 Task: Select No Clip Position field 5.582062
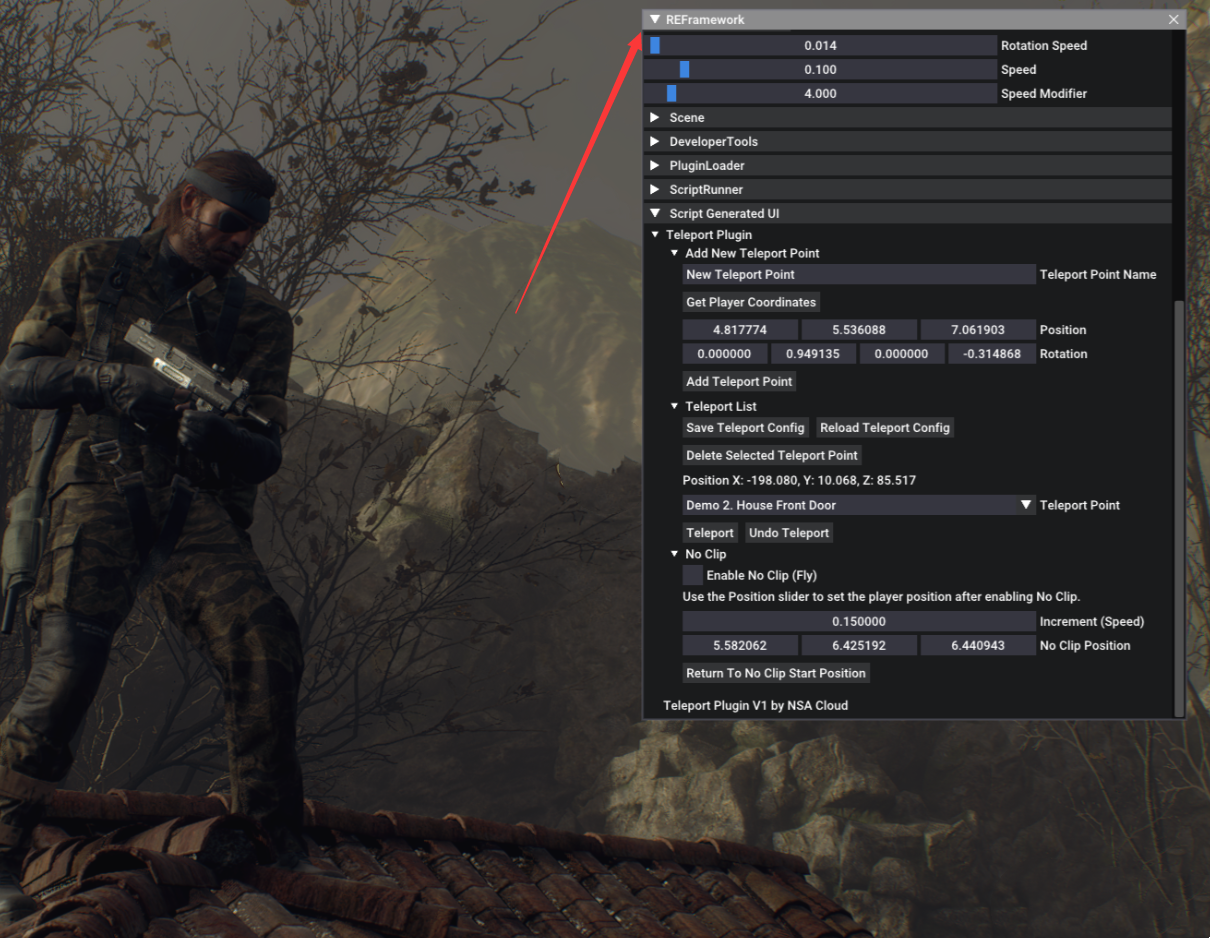coord(740,646)
